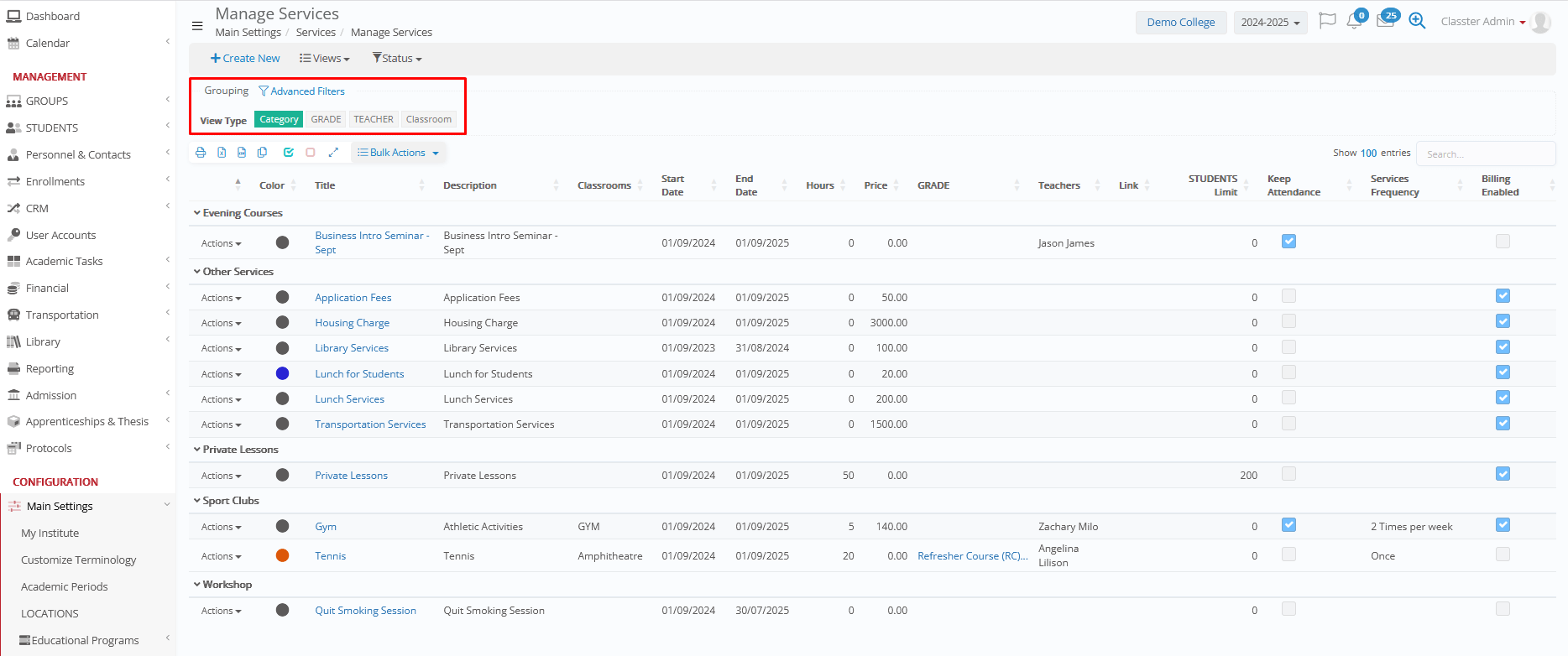This screenshot has width=1568, height=656.
Task: Click the magnifier zoom icon in header
Action: (x=1417, y=22)
